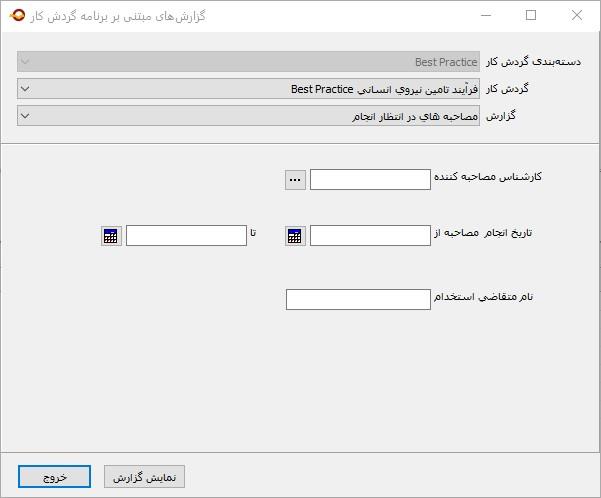601x498 pixels.
Task: Focus the interviewer expert text field
Action: click(x=370, y=180)
